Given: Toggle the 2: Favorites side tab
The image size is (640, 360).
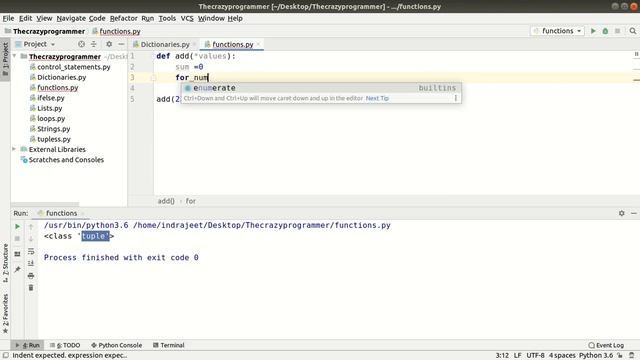Looking at the screenshot, I should pos(5,313).
